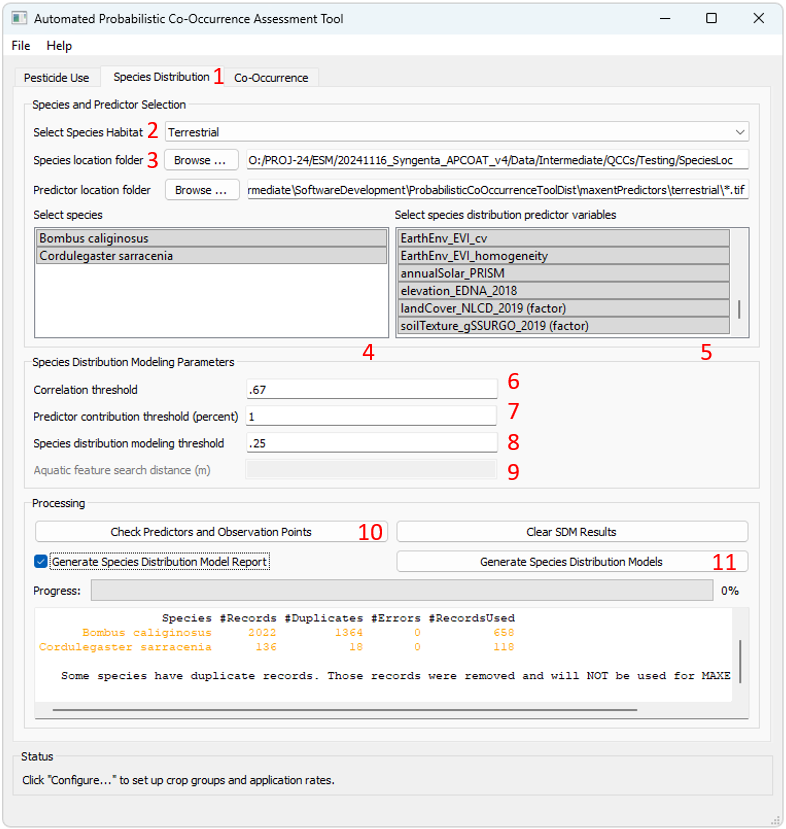
Task: Select Cordulegaster sarracenia in species list
Action: pyautogui.click(x=210, y=256)
